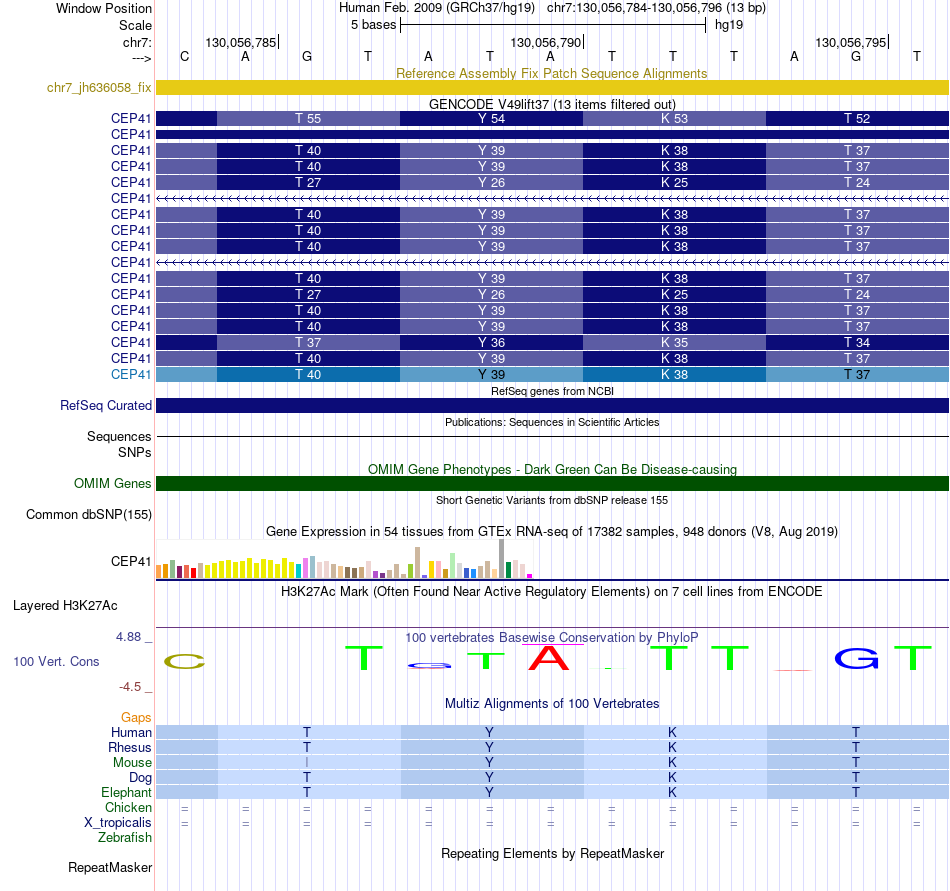The height and width of the screenshot is (891, 950).
Task: Open the OMIM Gene Phenotypes track title
Action: (552, 469)
